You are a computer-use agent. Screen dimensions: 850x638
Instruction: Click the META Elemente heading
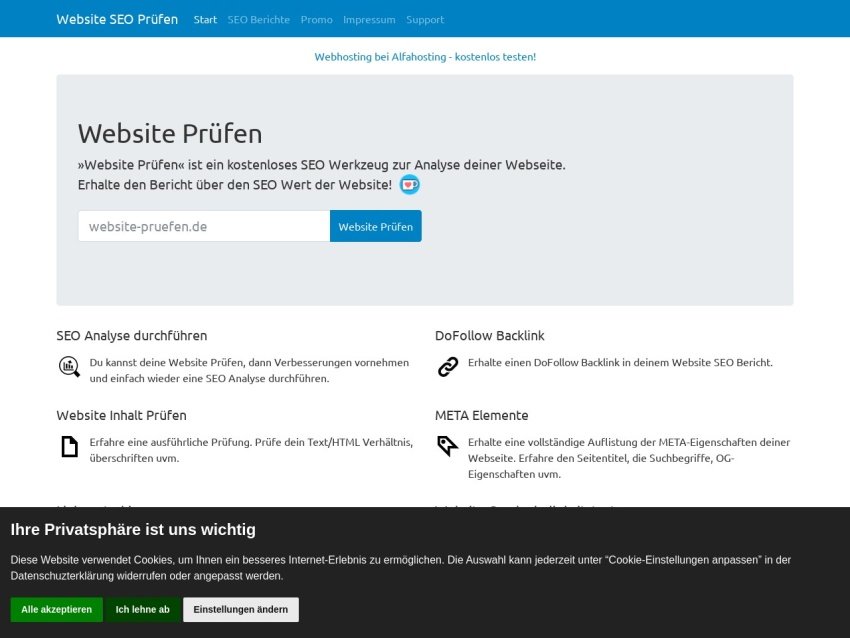pos(481,415)
